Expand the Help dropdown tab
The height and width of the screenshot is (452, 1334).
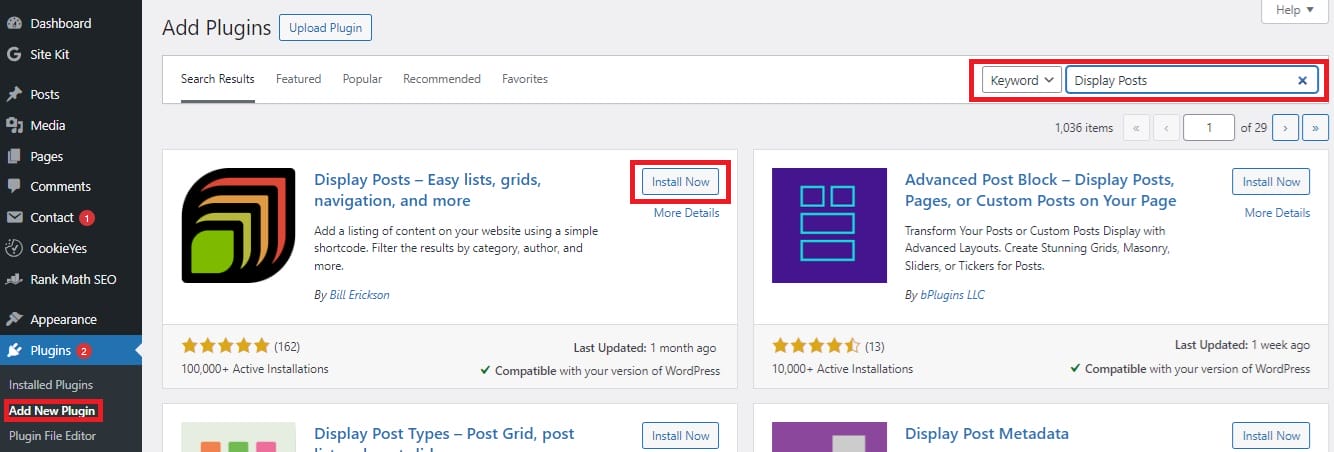(1295, 10)
